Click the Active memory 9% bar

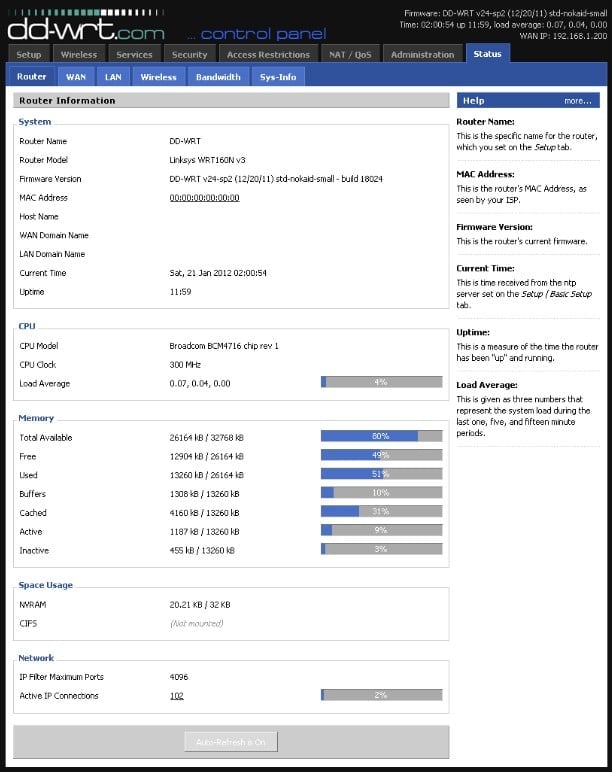[382, 530]
